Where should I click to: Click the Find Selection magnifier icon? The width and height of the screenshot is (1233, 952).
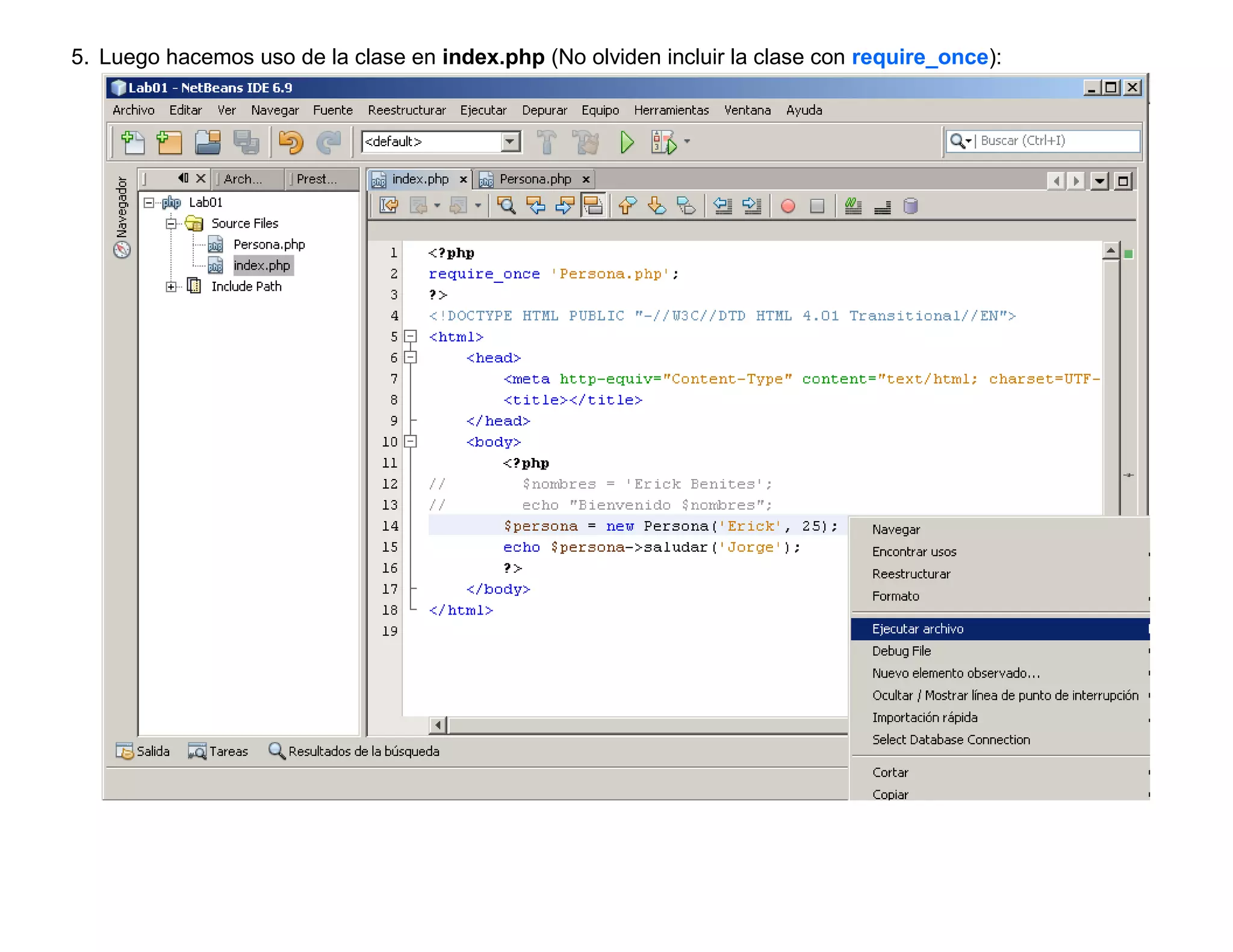(x=506, y=206)
